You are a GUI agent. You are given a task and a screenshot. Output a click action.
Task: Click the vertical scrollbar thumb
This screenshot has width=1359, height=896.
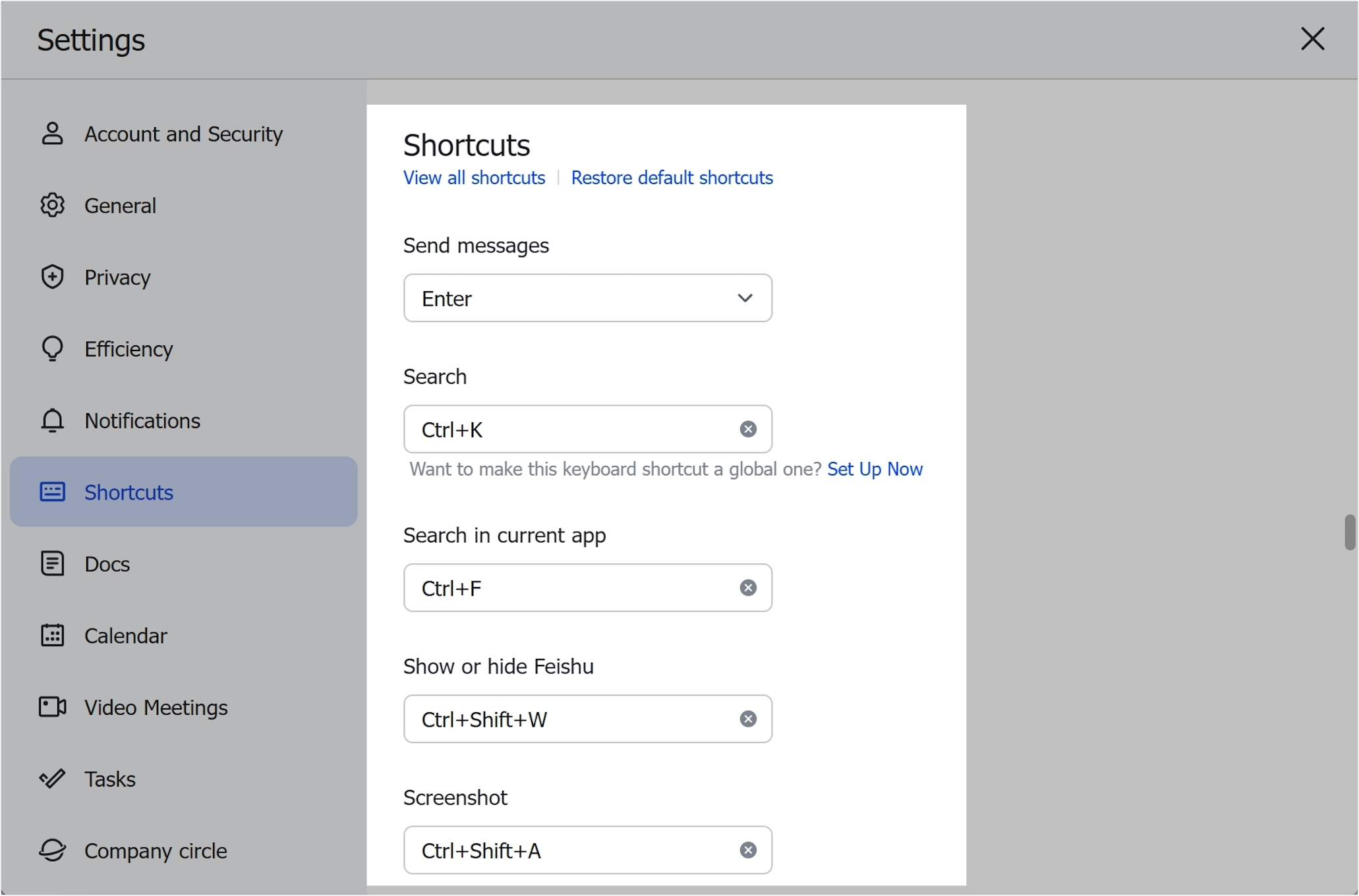(1350, 532)
